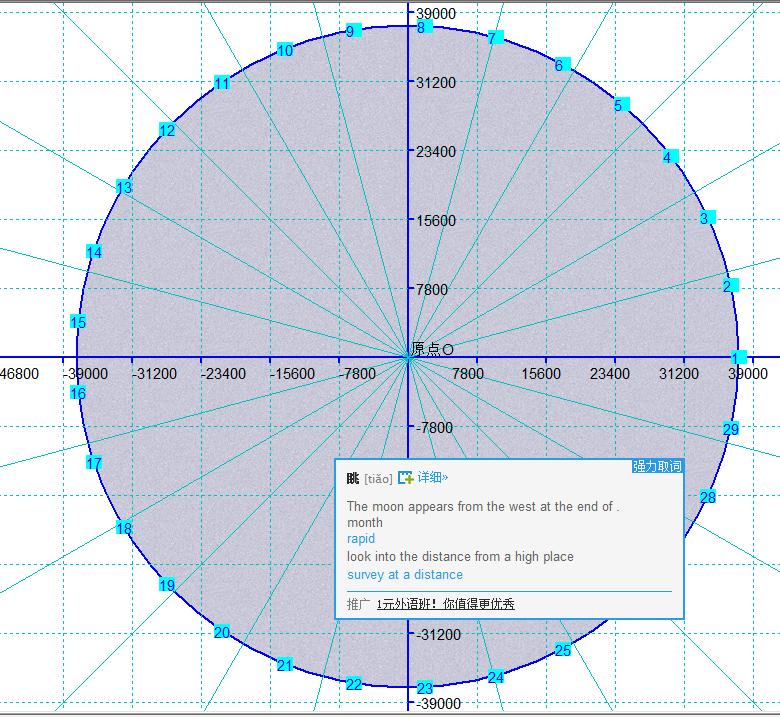Select point marker 14 on the circle

click(94, 252)
